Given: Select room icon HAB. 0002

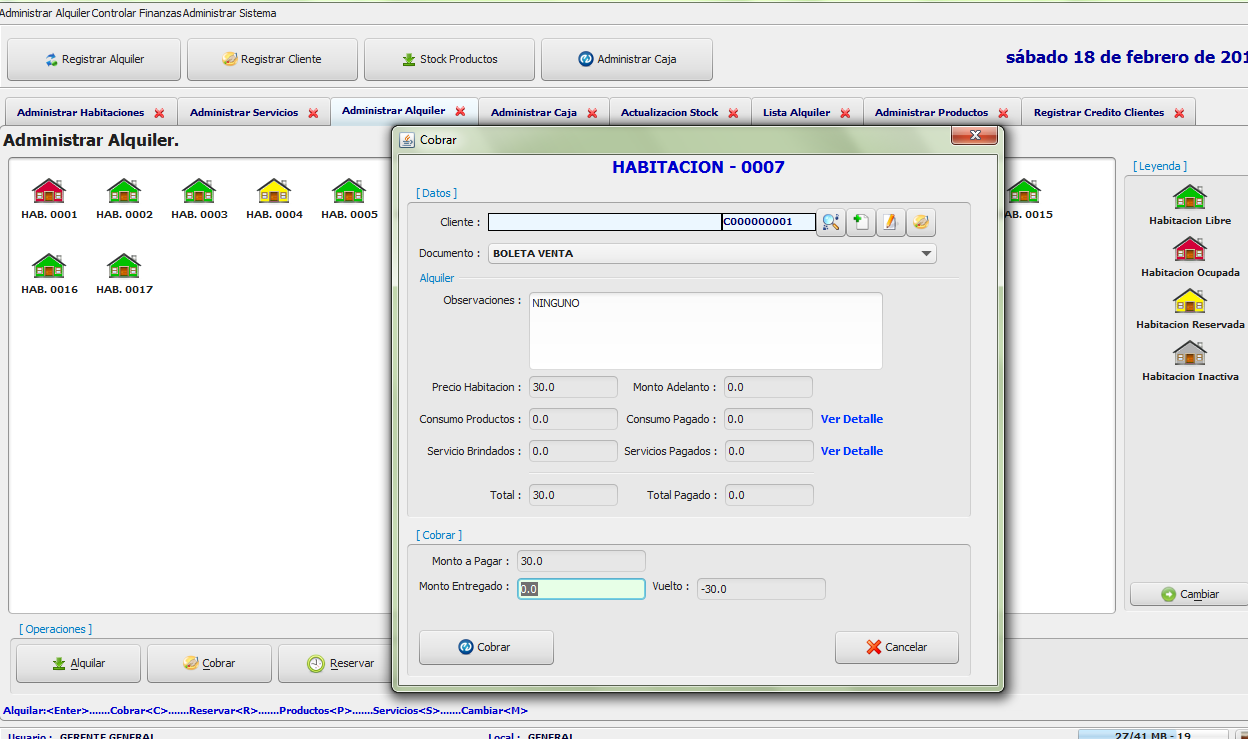Looking at the screenshot, I should pos(124,190).
